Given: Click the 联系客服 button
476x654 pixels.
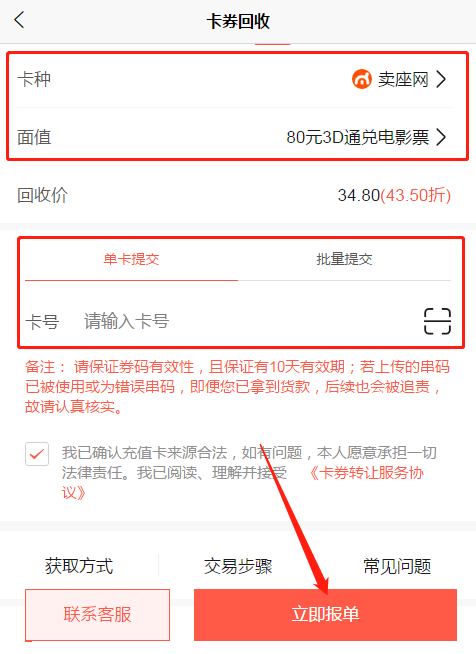Looking at the screenshot, I should [98, 614].
